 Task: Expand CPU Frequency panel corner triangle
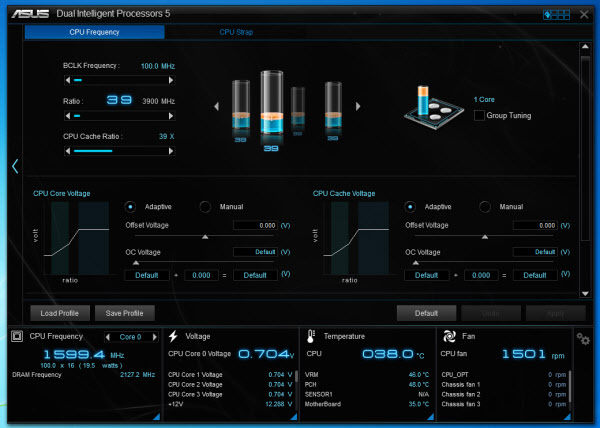click(x=156, y=417)
